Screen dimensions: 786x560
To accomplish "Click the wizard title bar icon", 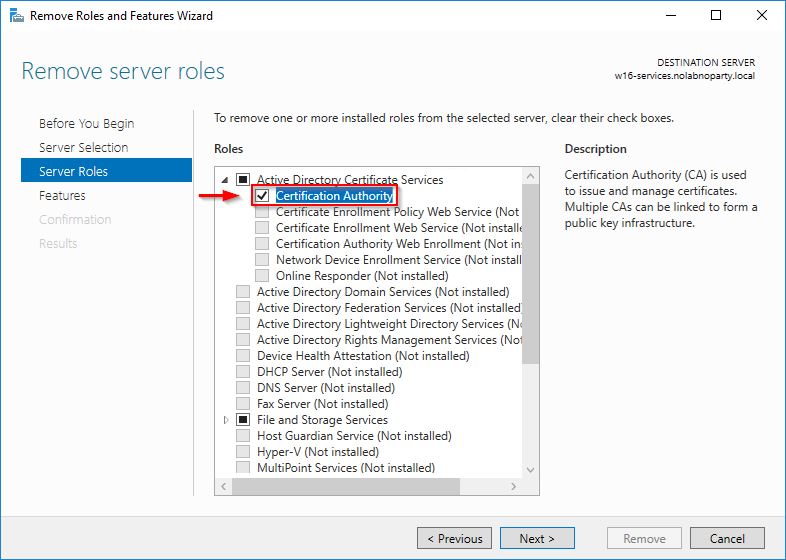I will [x=17, y=16].
